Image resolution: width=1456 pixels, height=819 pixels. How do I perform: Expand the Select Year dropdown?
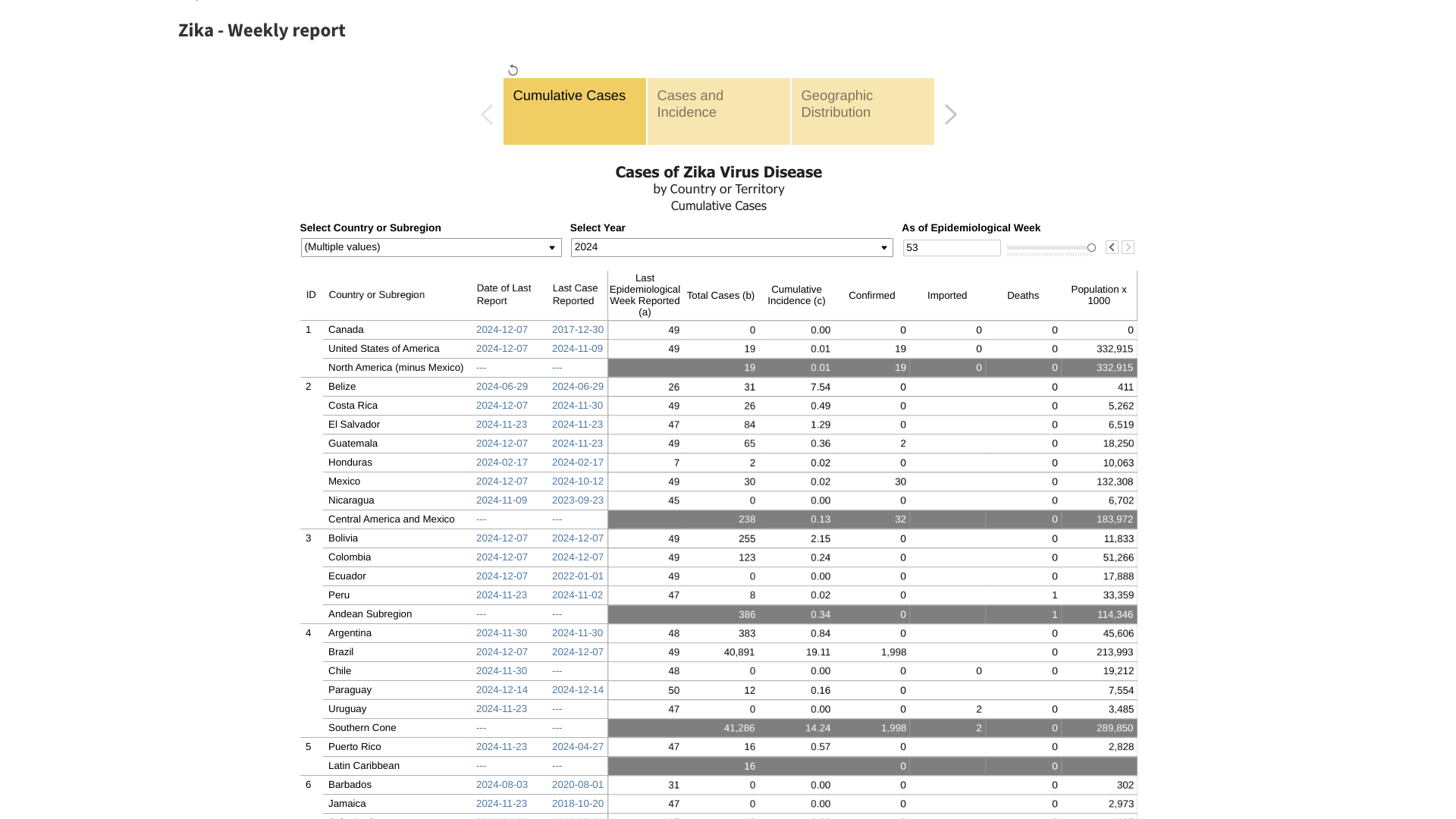[731, 247]
